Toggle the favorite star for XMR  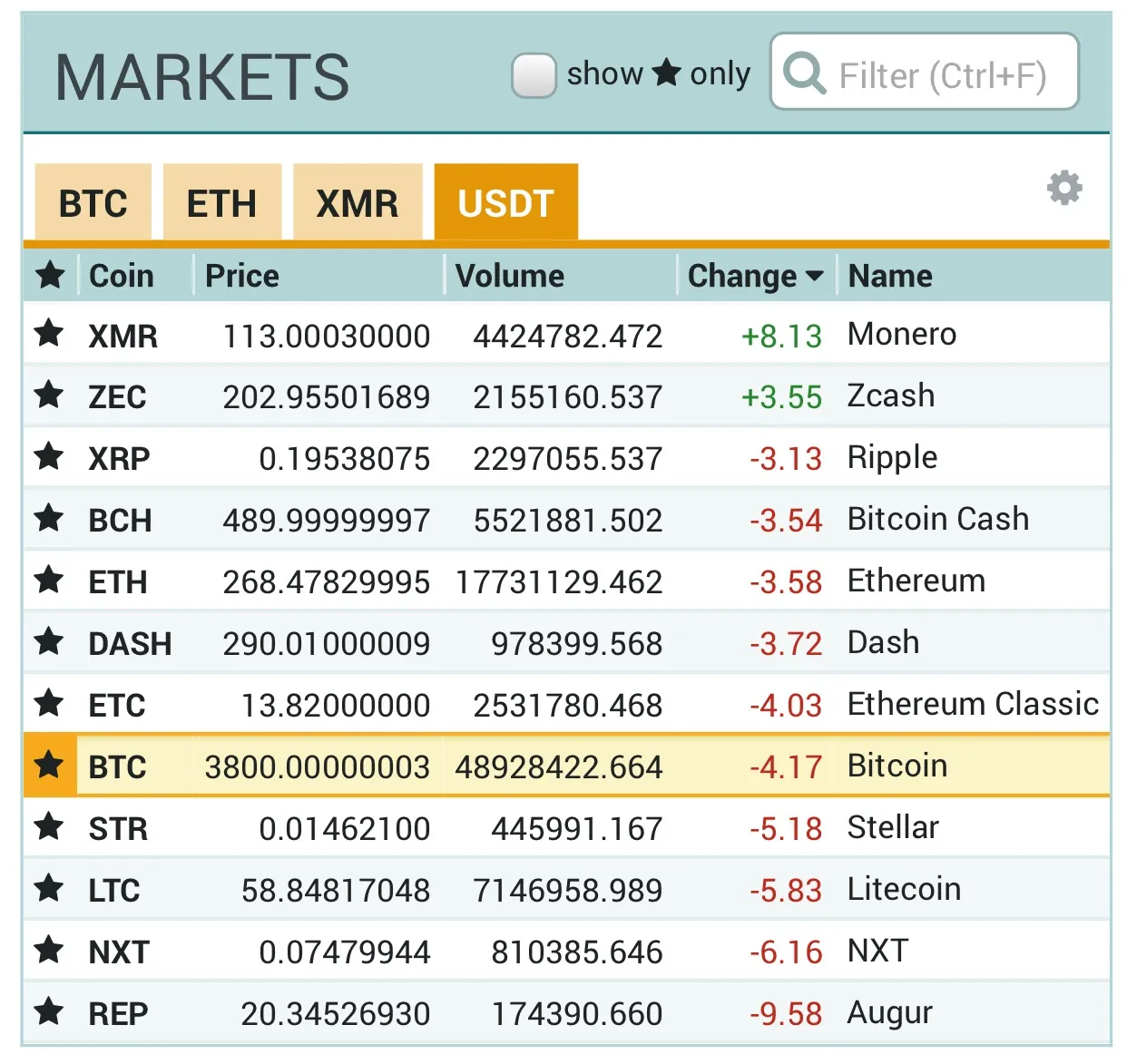coord(49,334)
